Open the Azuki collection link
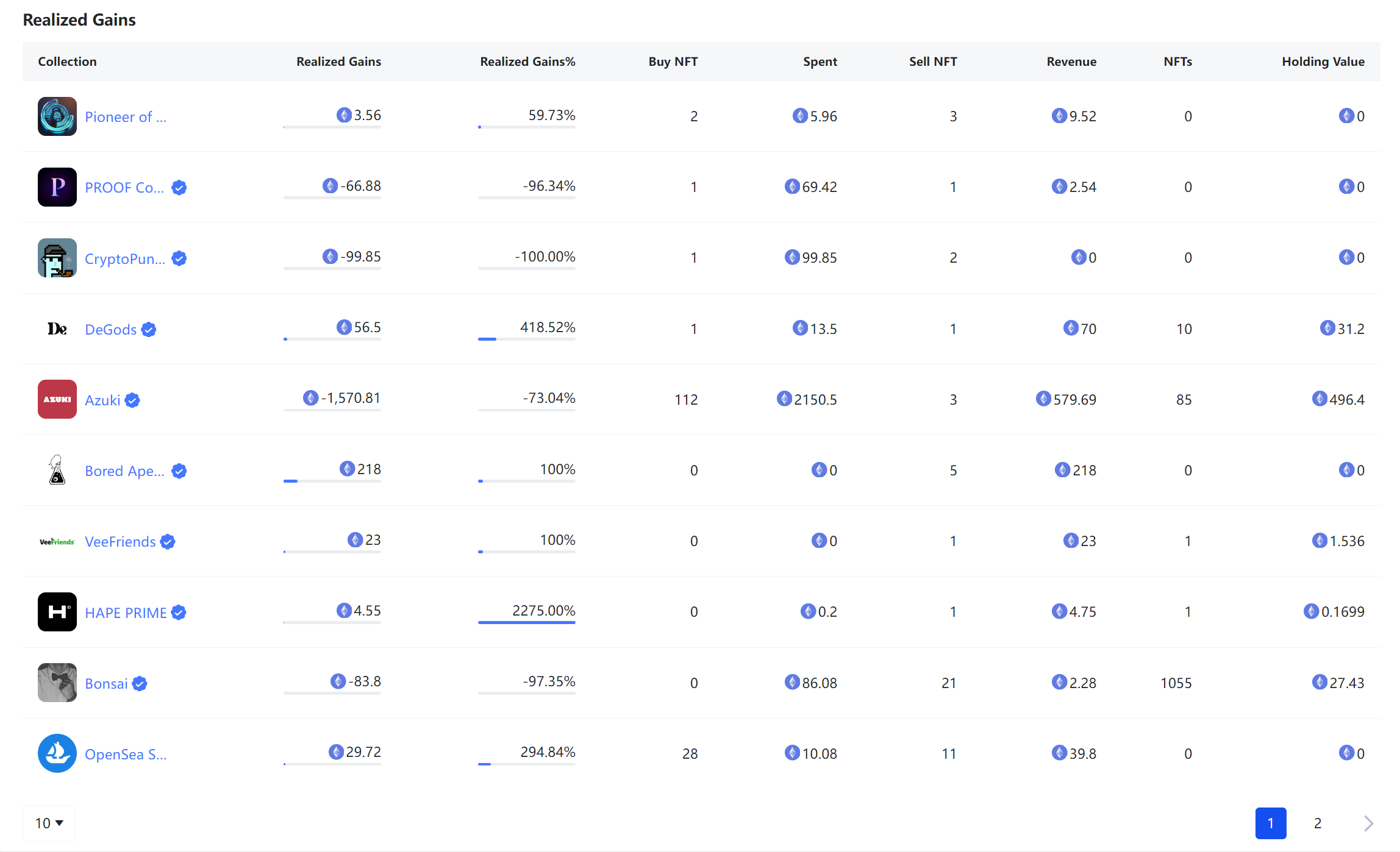 pyautogui.click(x=102, y=400)
